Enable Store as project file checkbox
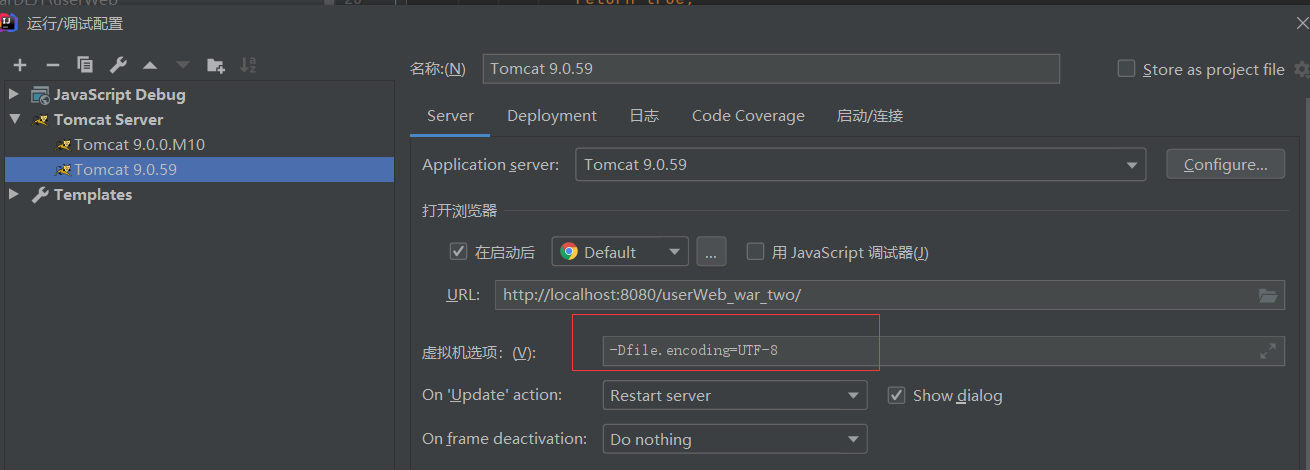 (x=1126, y=69)
